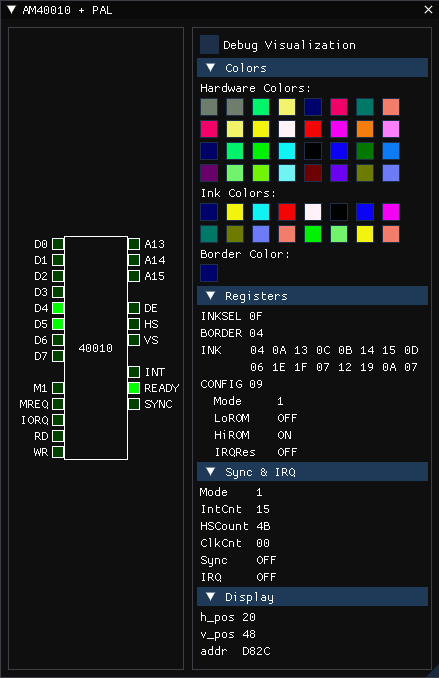Click the orange hardware color swatch
This screenshot has height=678, width=439.
(x=365, y=129)
